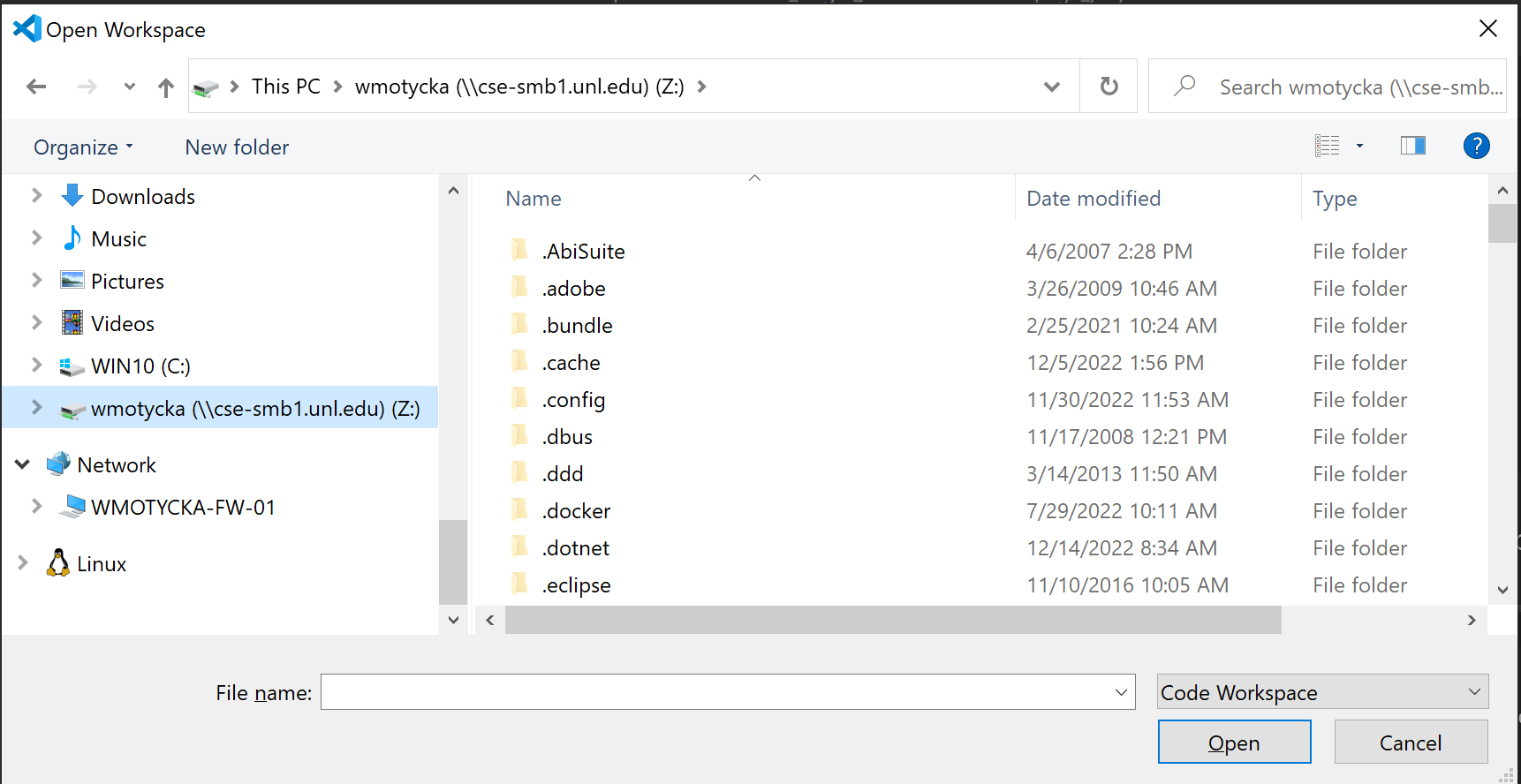
Task: Select WIN10 (C:) drive
Action: pos(140,366)
